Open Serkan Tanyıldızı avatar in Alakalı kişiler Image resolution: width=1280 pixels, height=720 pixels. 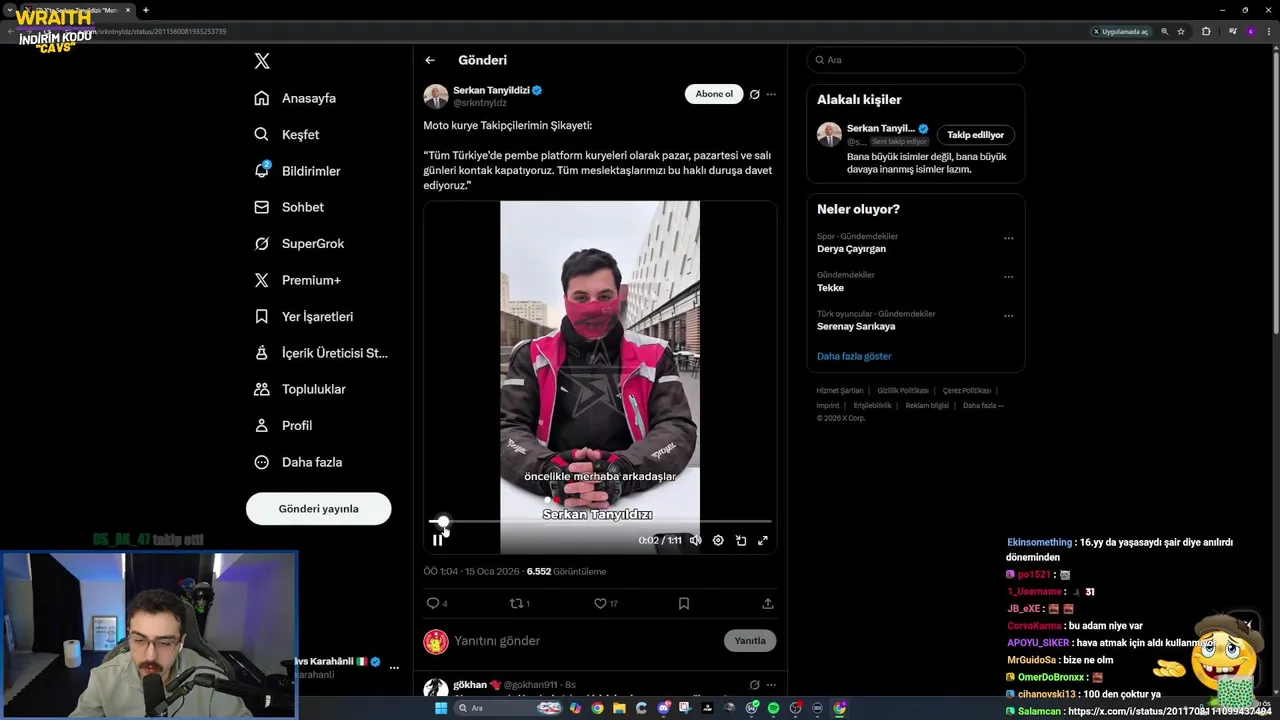point(829,135)
